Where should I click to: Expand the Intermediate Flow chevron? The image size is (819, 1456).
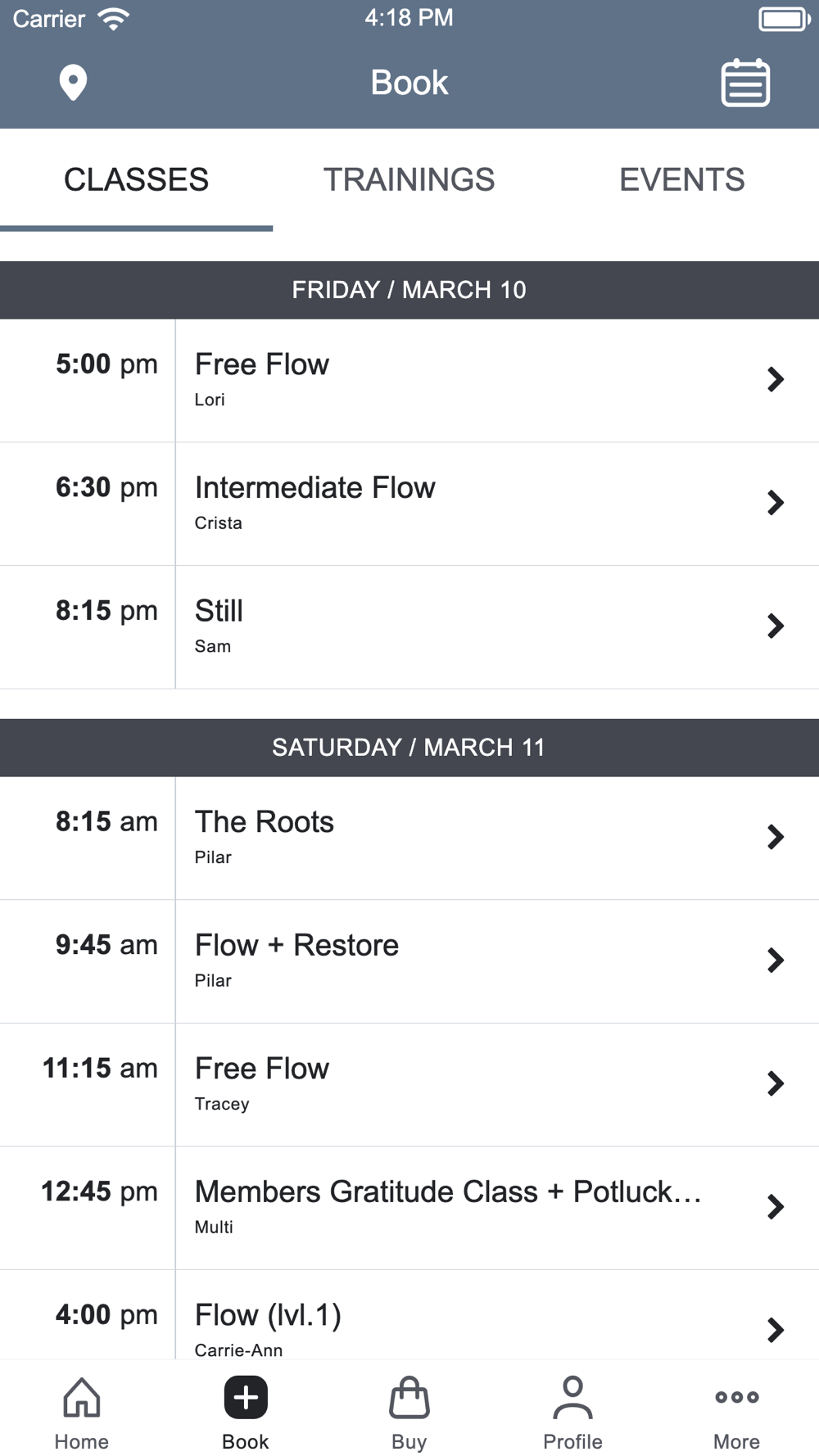[775, 503]
